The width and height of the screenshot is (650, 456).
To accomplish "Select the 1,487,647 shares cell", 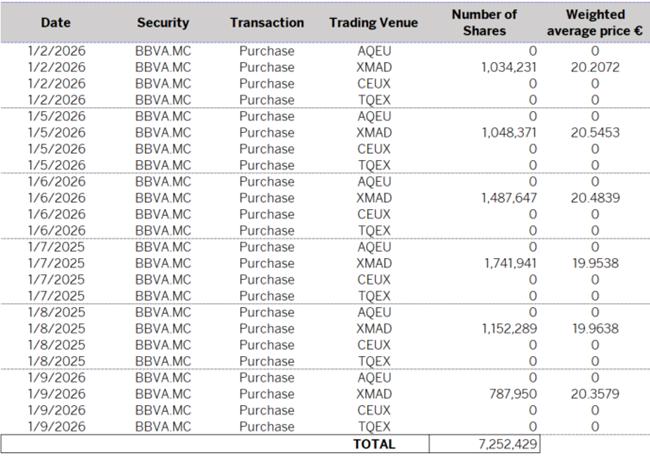I will (508, 198).
